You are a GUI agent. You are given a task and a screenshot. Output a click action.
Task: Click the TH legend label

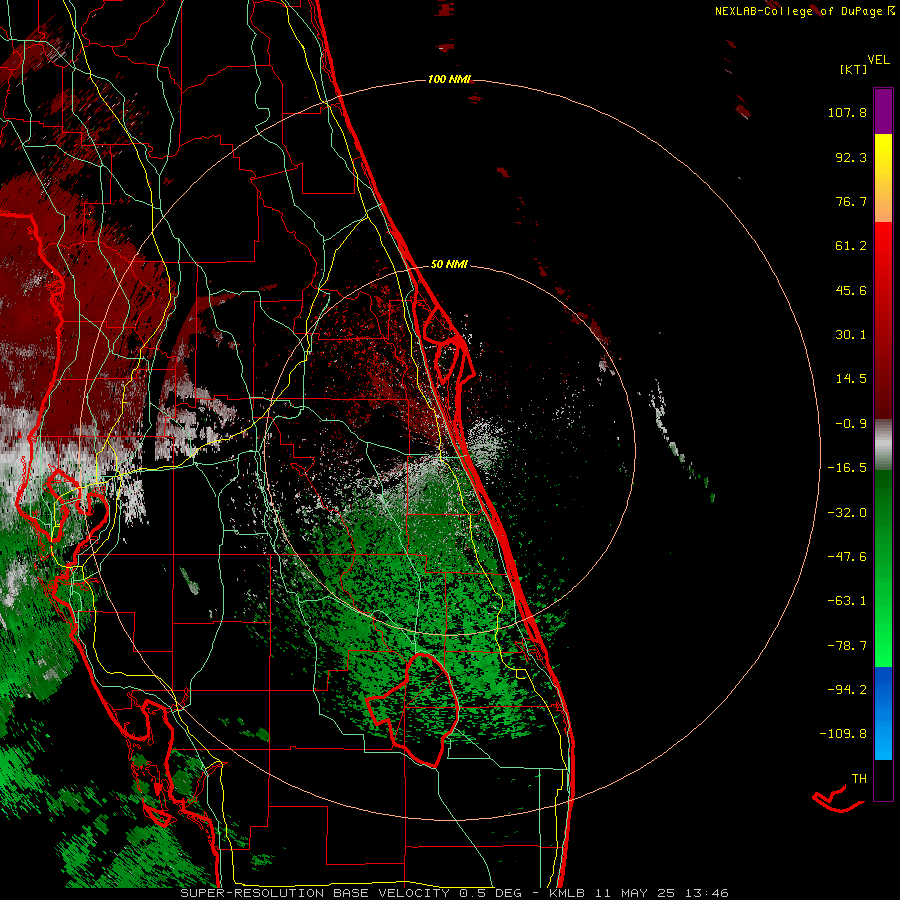click(x=859, y=779)
